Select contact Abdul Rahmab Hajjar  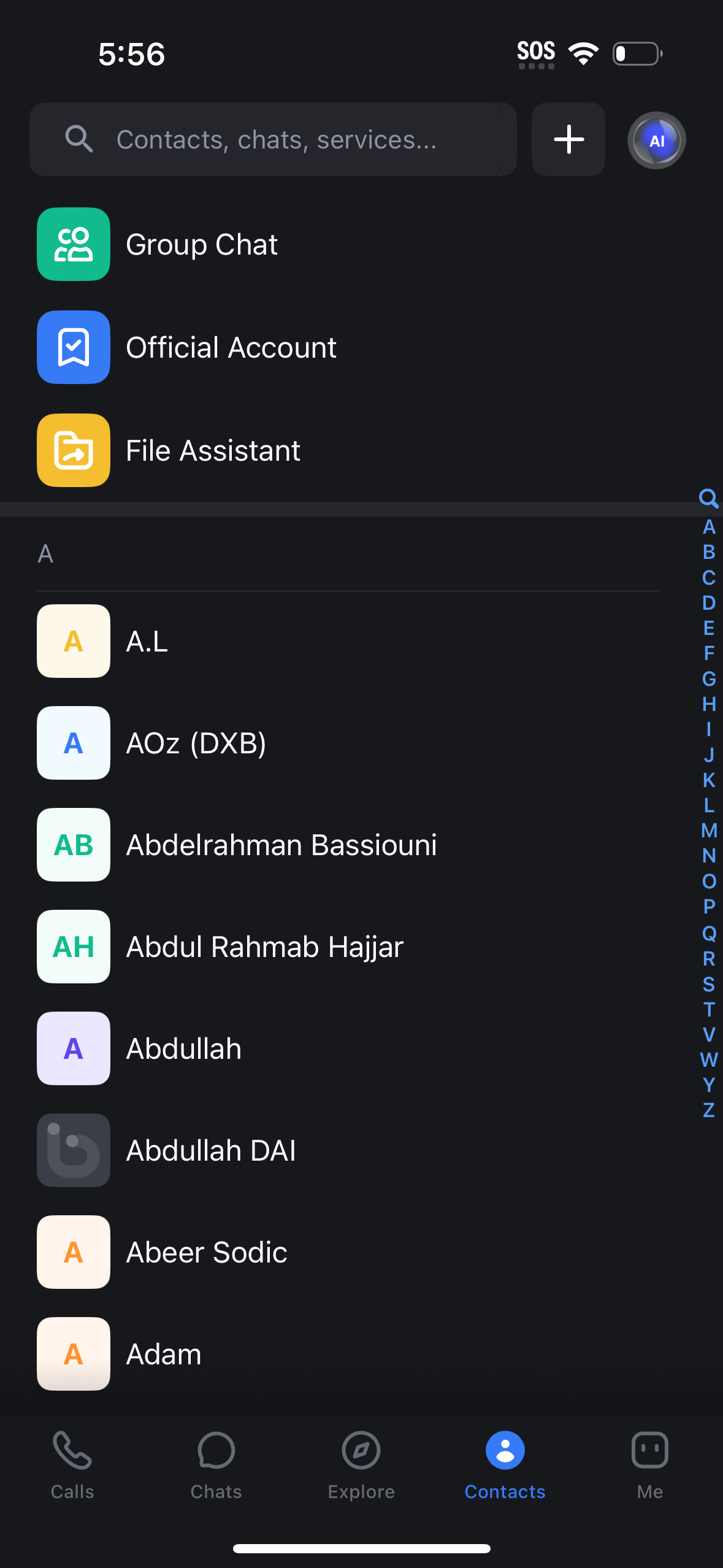tap(264, 947)
